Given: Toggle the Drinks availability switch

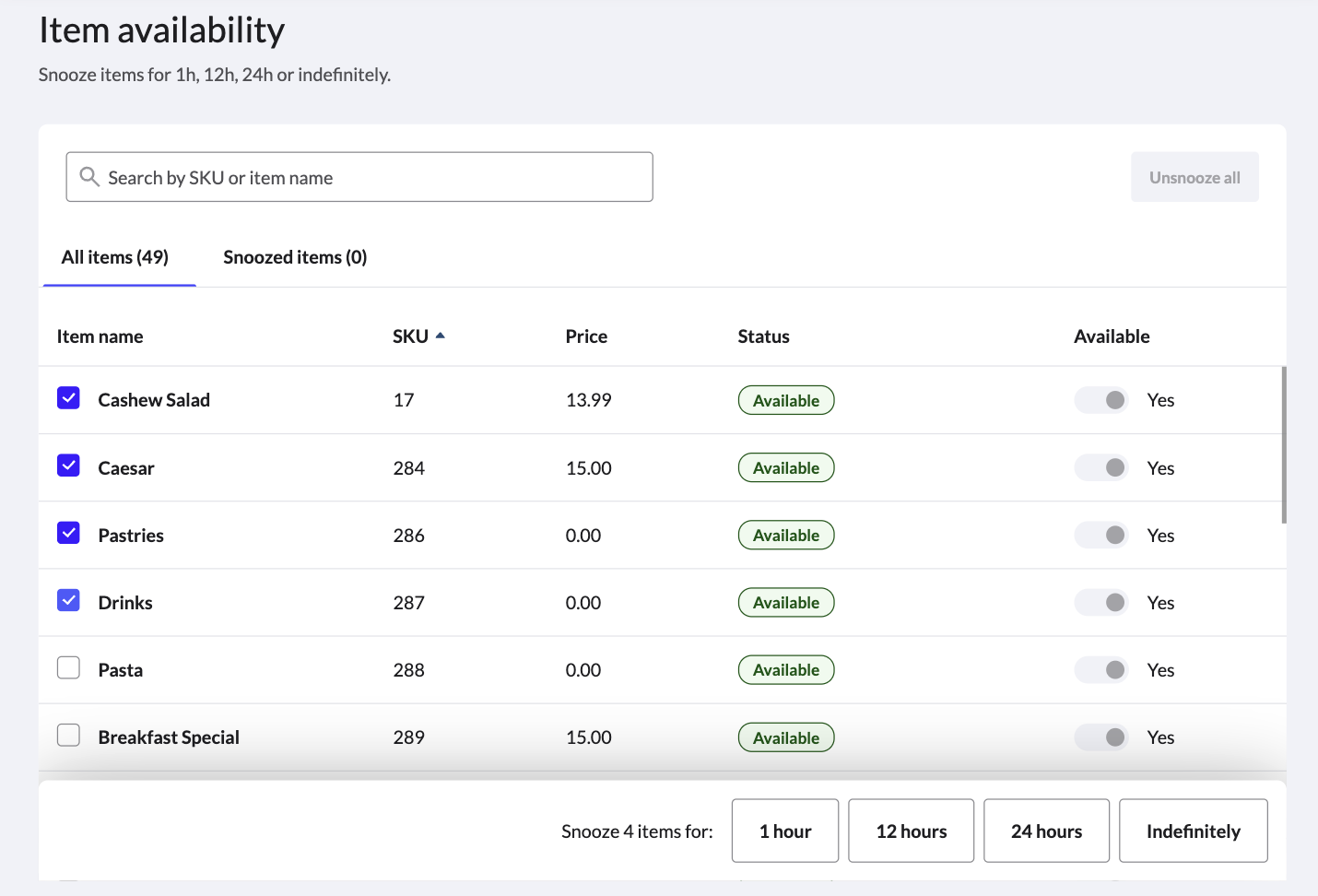Looking at the screenshot, I should 1100,602.
